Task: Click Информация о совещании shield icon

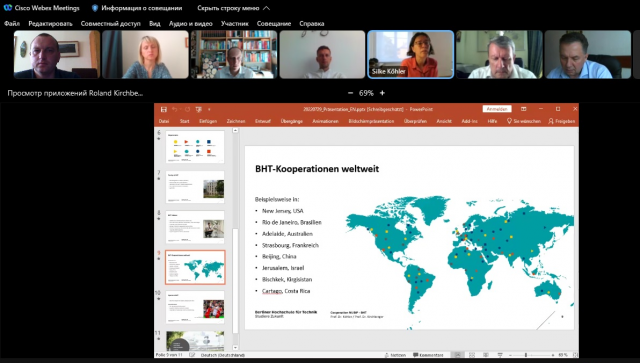Action: [95, 8]
